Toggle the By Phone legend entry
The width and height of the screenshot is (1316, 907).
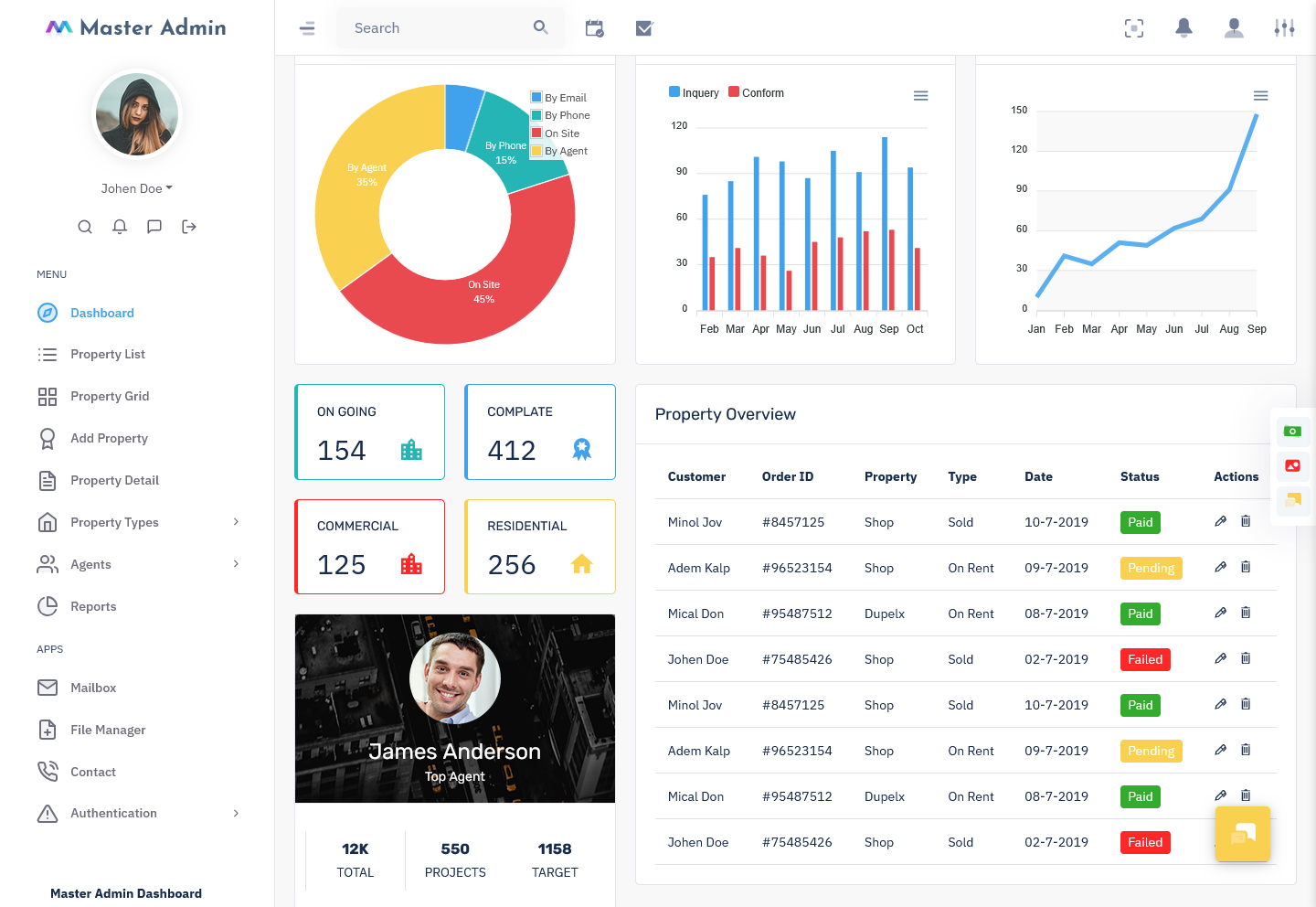point(561,115)
